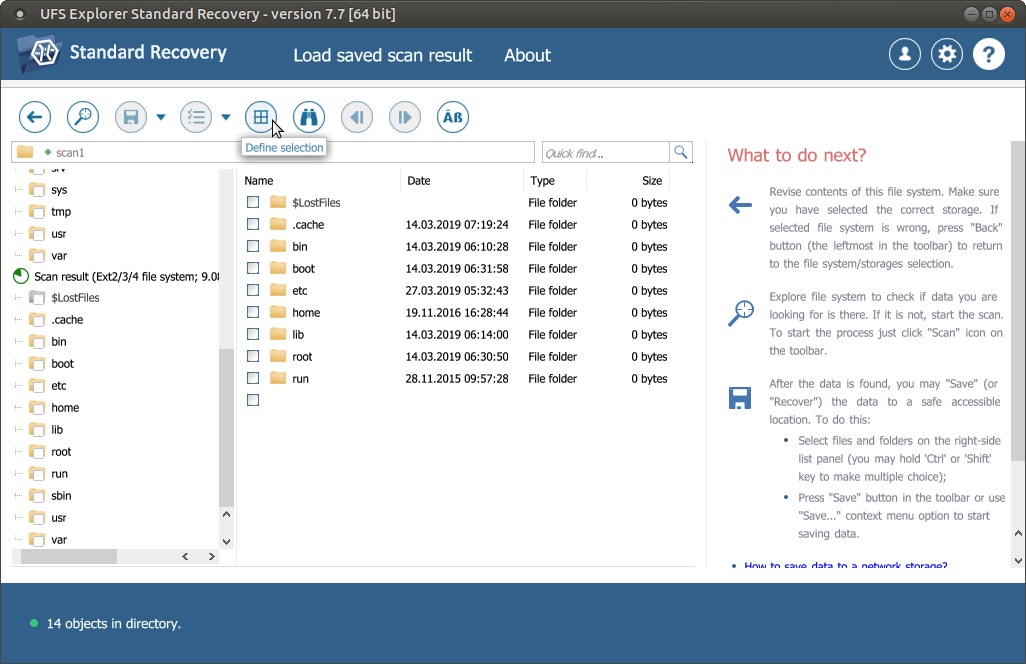This screenshot has width=1026, height=664.
Task: Click the Find next arrow icon
Action: [x=405, y=118]
